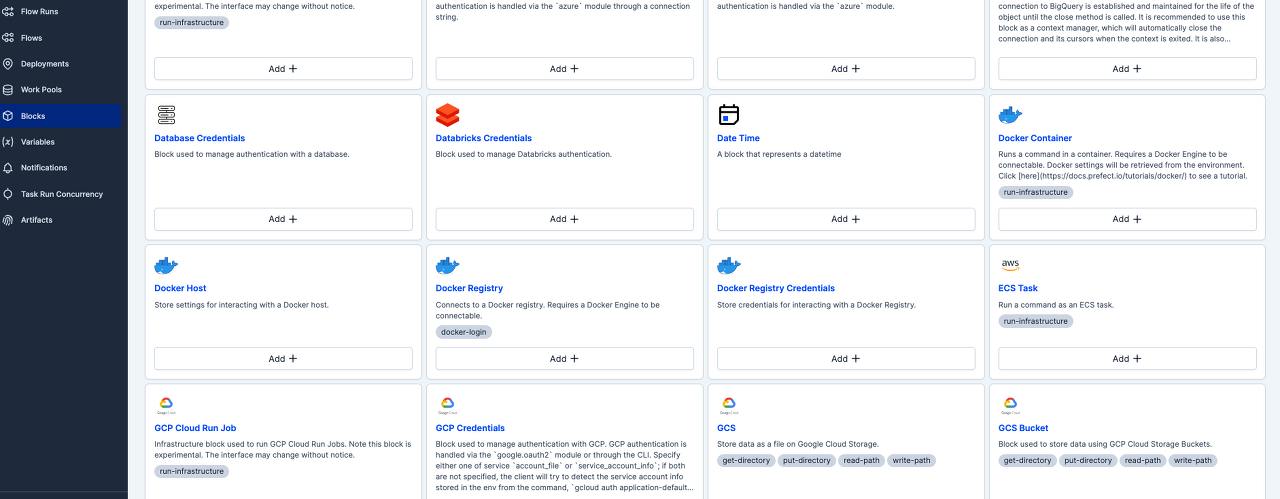Open the Date Time title link
This screenshot has height=499, width=1280.
[x=737, y=138]
